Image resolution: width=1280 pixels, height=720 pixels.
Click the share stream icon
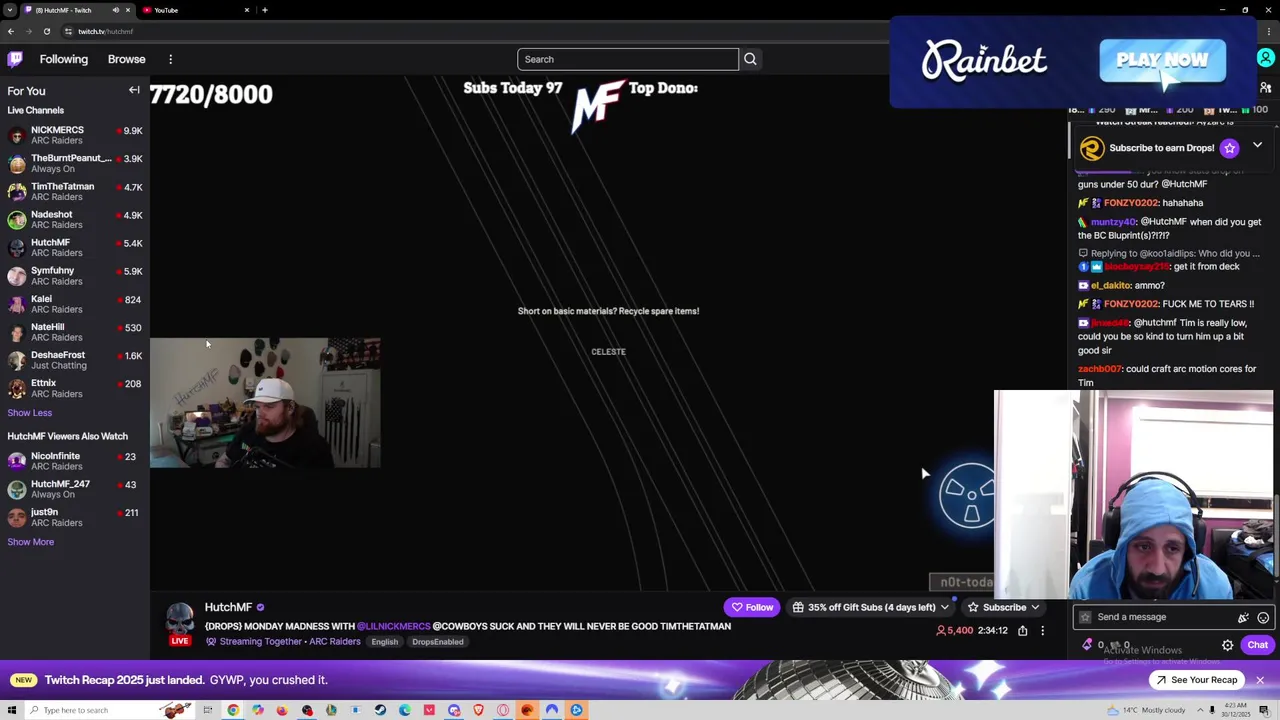(1022, 631)
